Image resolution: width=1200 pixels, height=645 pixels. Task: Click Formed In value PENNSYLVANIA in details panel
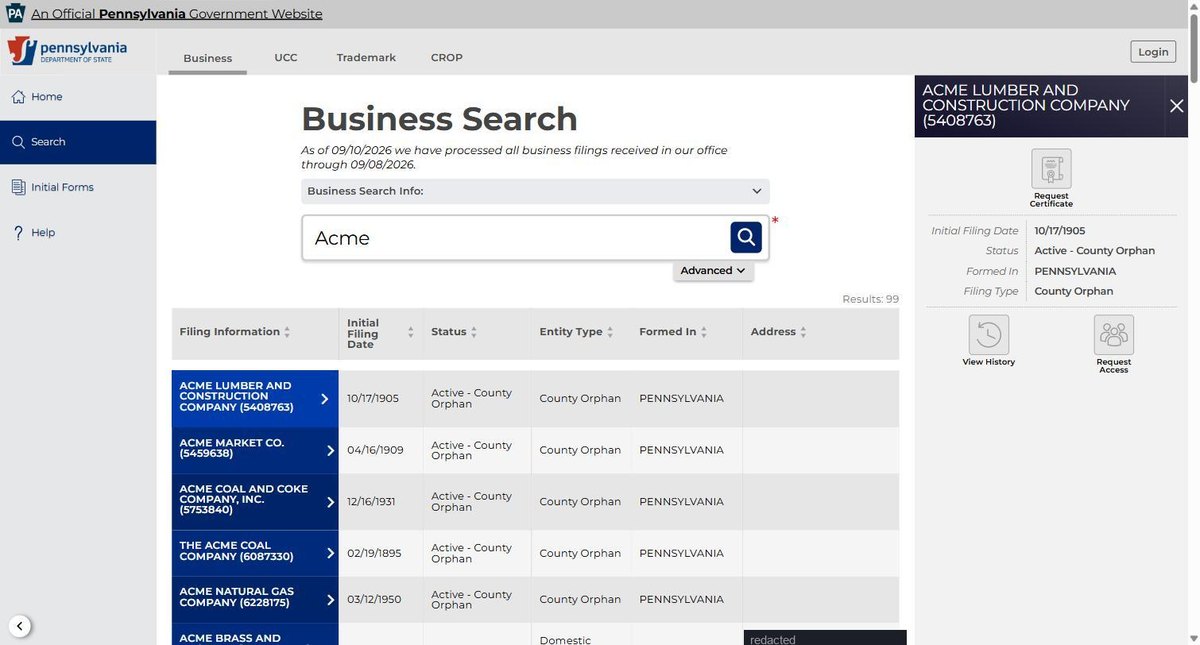pos(1075,271)
